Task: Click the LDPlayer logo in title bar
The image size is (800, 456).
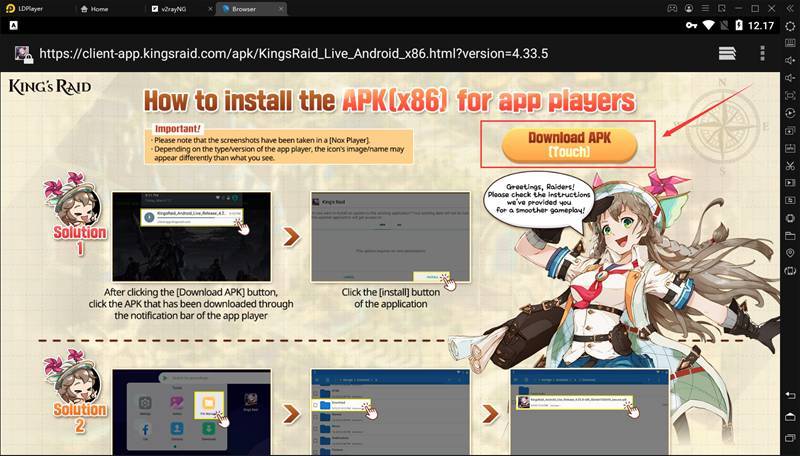Action: (x=10, y=9)
